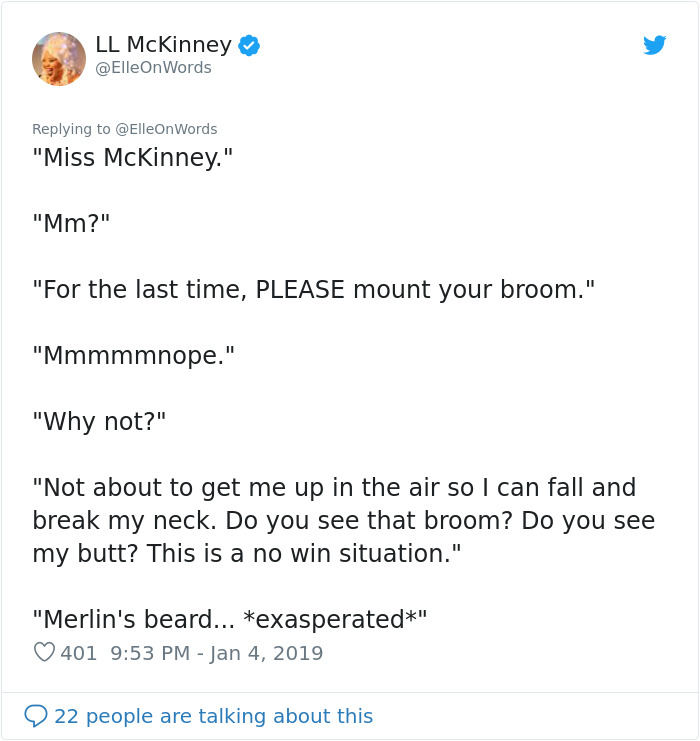Image resolution: width=700 pixels, height=741 pixels.
Task: Click the "Why not?" line
Action: click(x=99, y=421)
